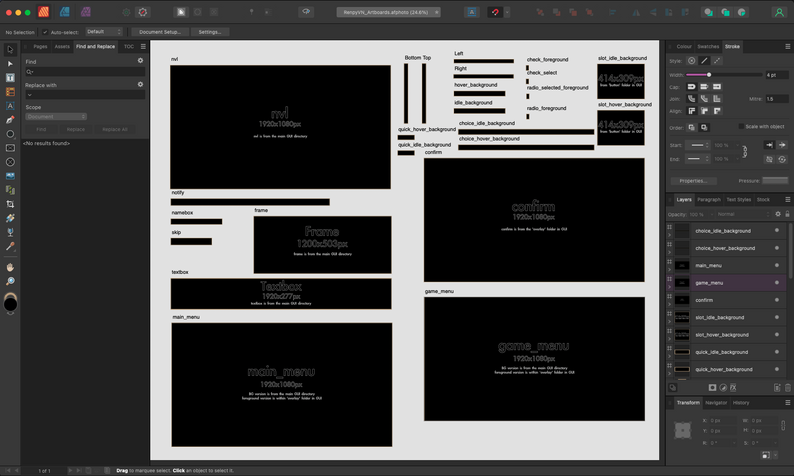The width and height of the screenshot is (794, 476).
Task: Select the Colour Picker tool
Action: point(10,247)
